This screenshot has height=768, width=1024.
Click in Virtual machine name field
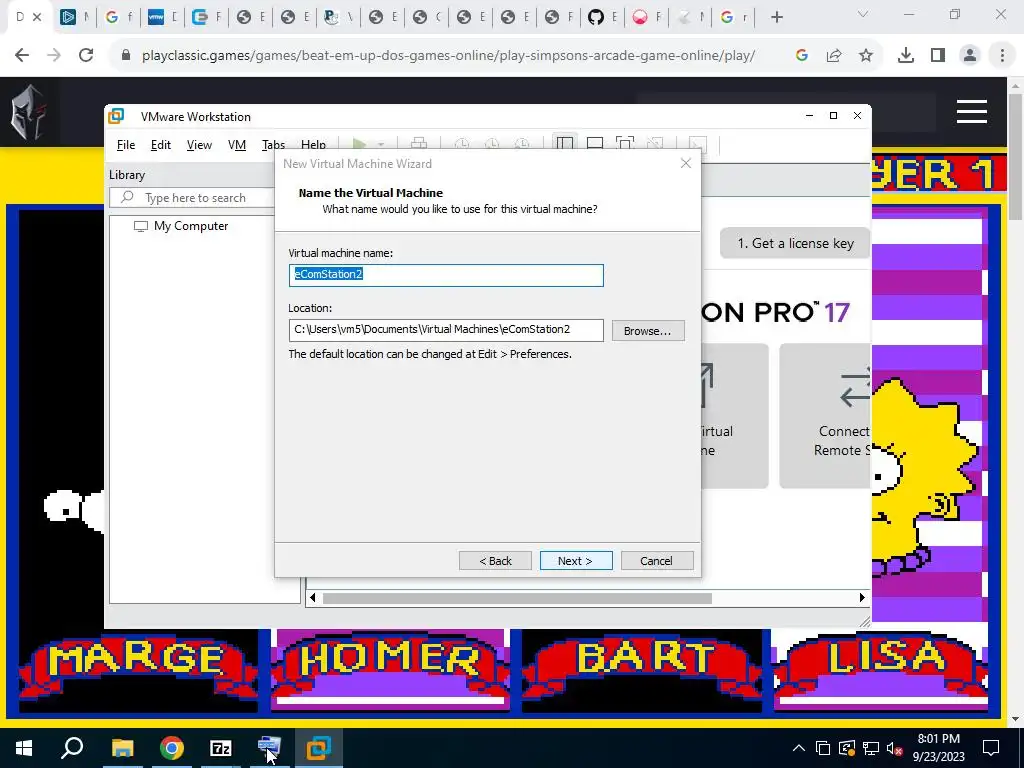point(446,275)
